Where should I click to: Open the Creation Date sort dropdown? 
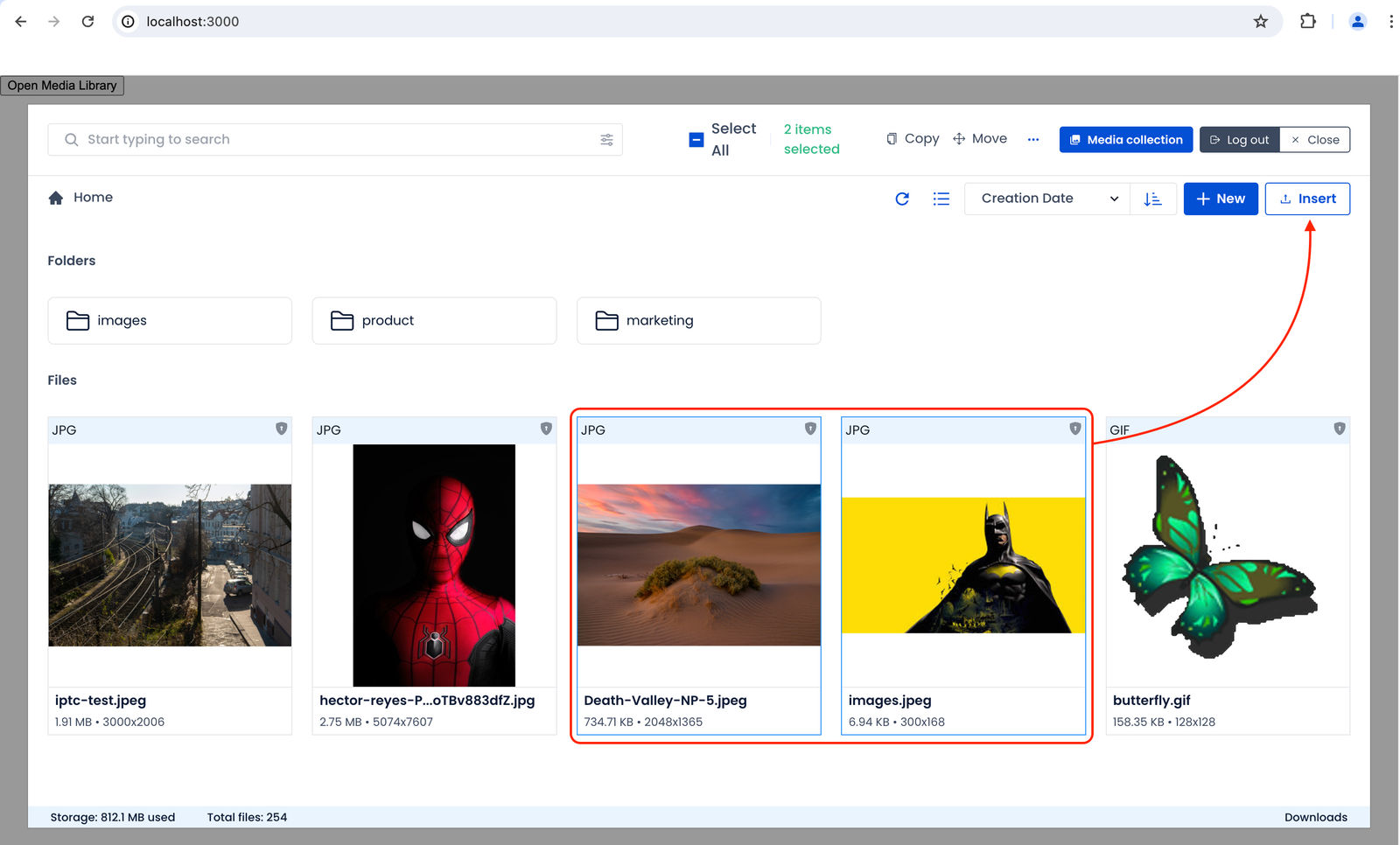click(1047, 199)
